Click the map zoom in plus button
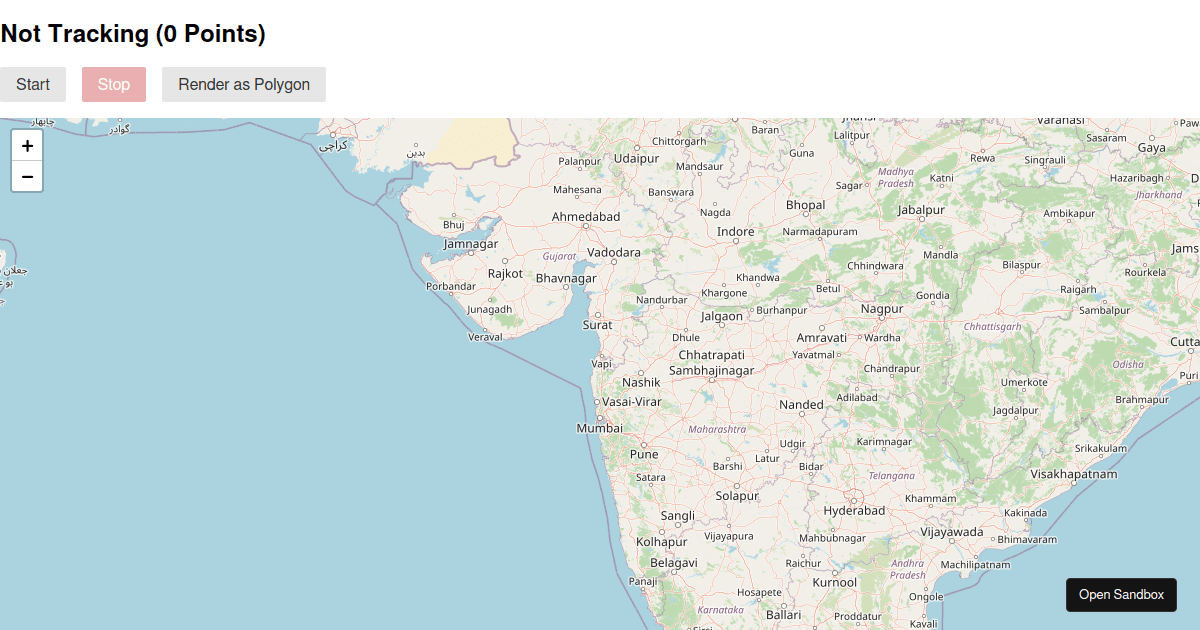 click(x=27, y=145)
